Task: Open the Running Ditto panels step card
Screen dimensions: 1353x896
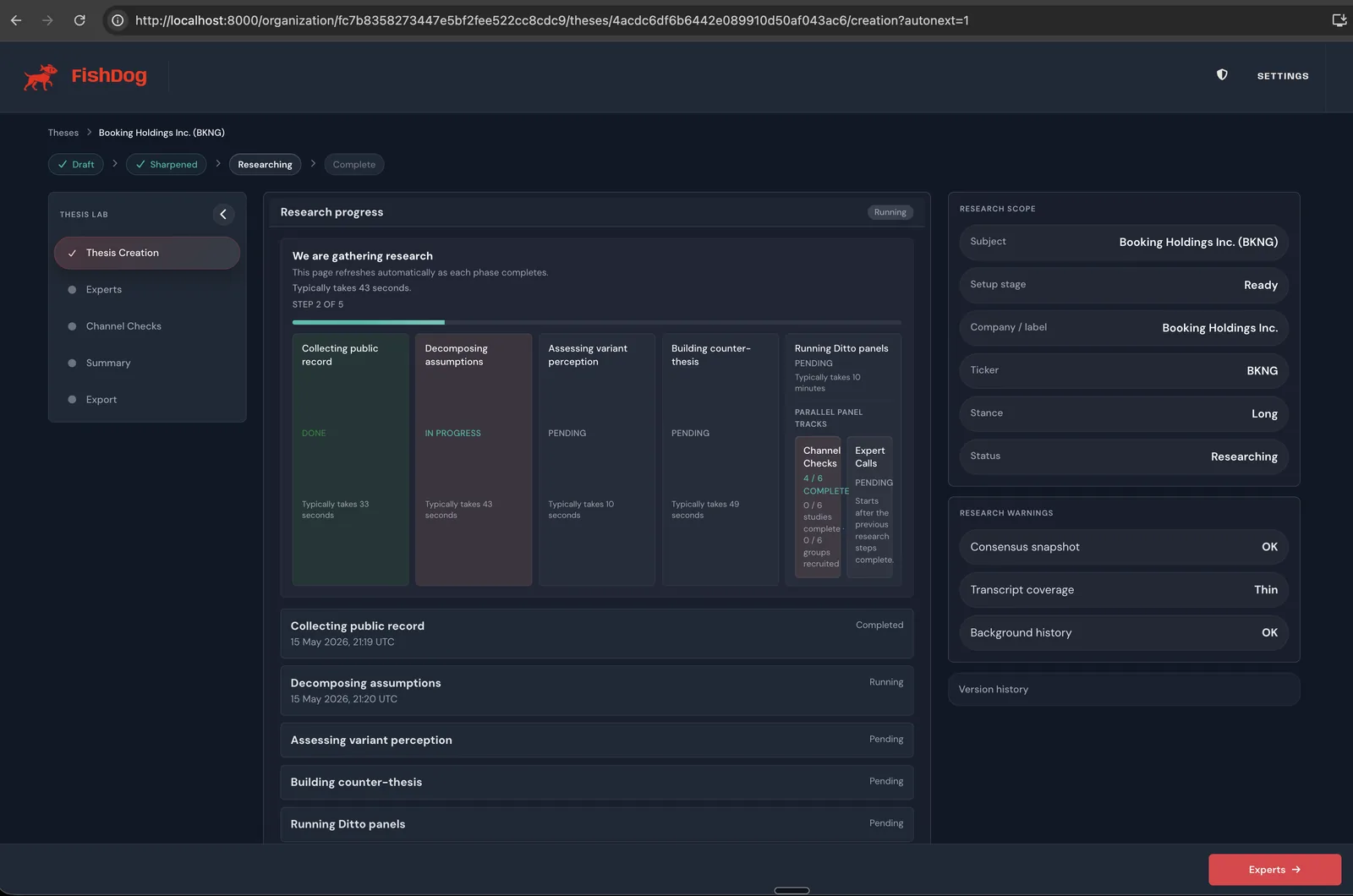Action: 843,459
